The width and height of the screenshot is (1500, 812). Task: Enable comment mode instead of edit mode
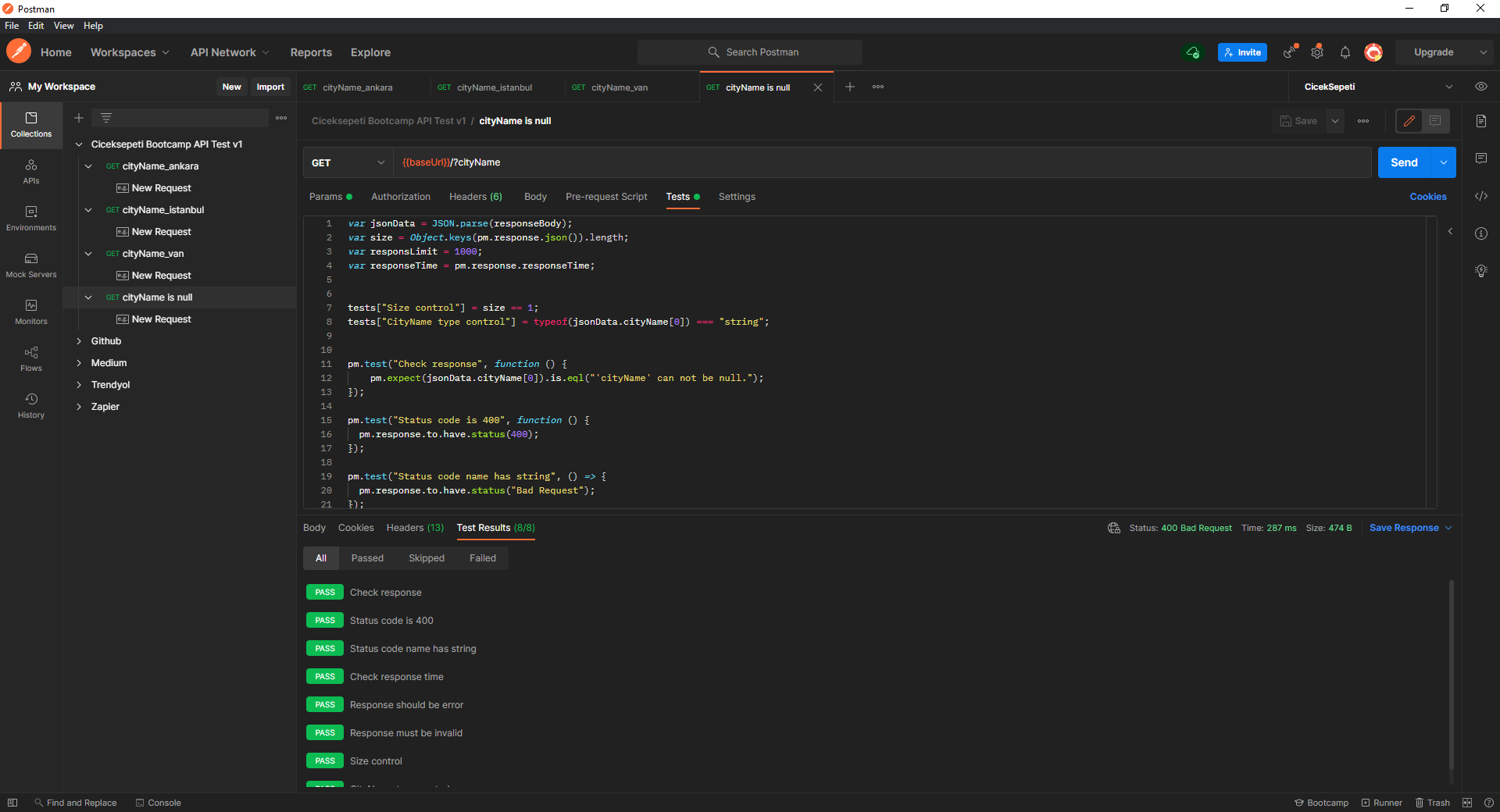tap(1435, 121)
